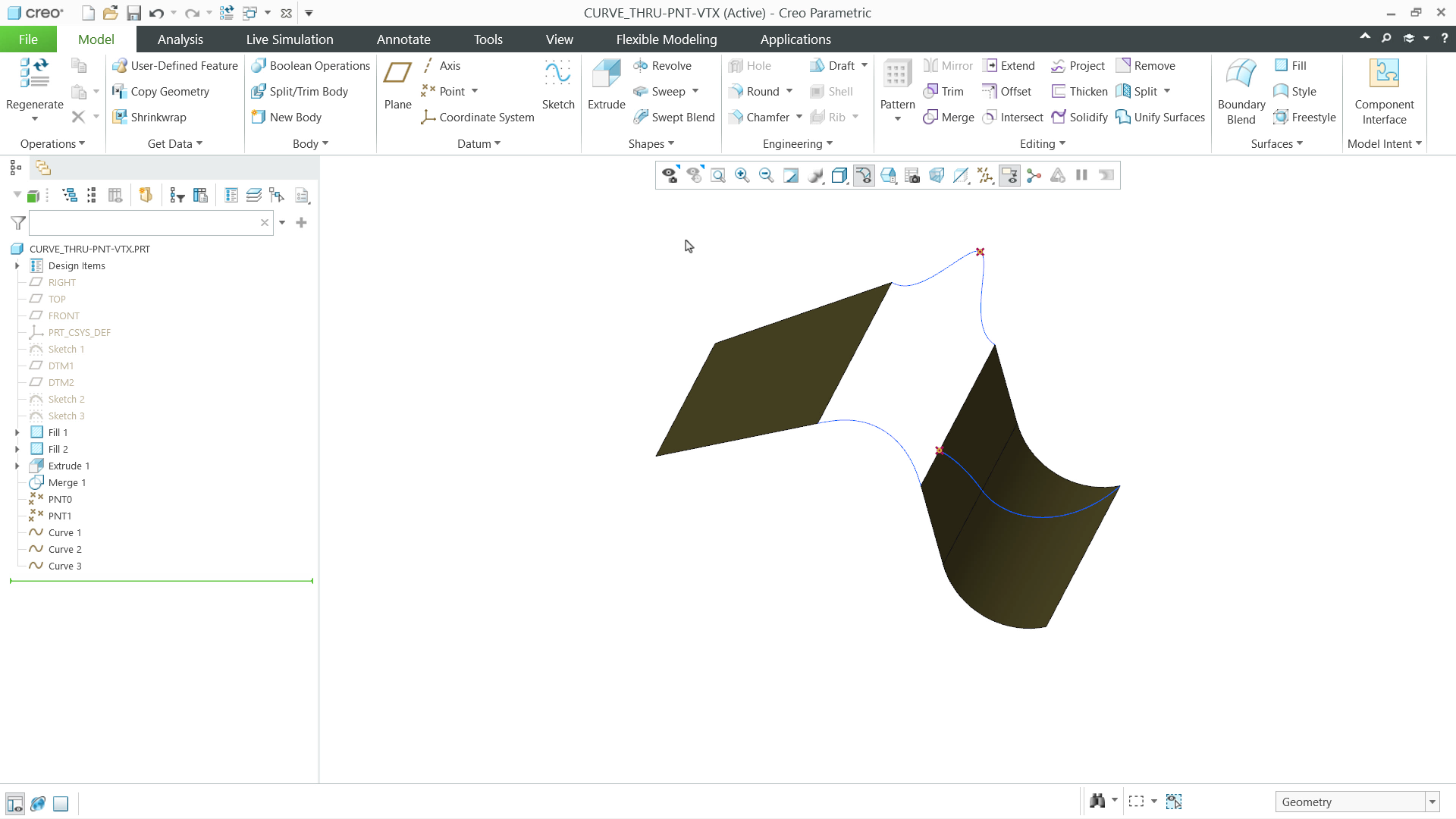The width and height of the screenshot is (1456, 819).
Task: Toggle perspective view button
Action: click(937, 176)
